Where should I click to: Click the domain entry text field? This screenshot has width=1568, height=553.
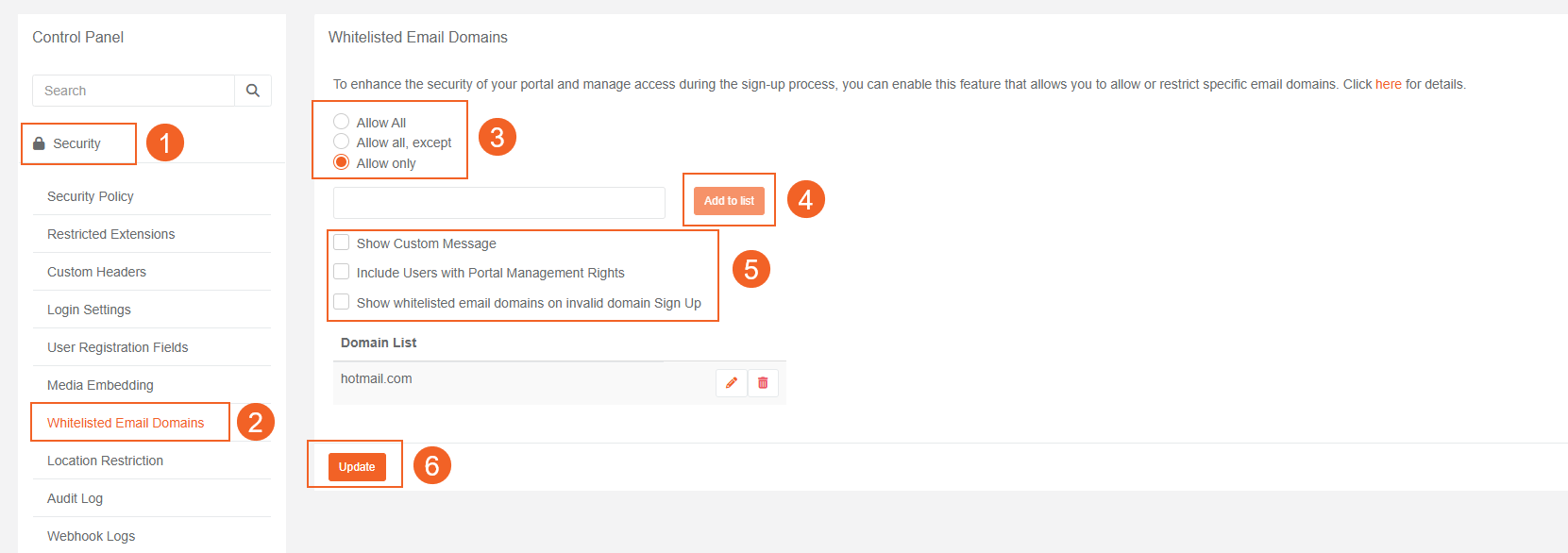(x=498, y=203)
